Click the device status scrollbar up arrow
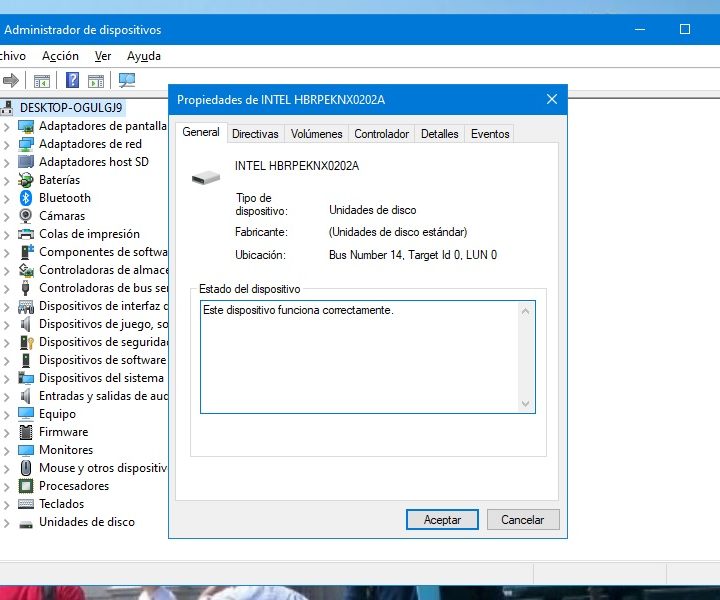This screenshot has height=600, width=720. (x=525, y=311)
